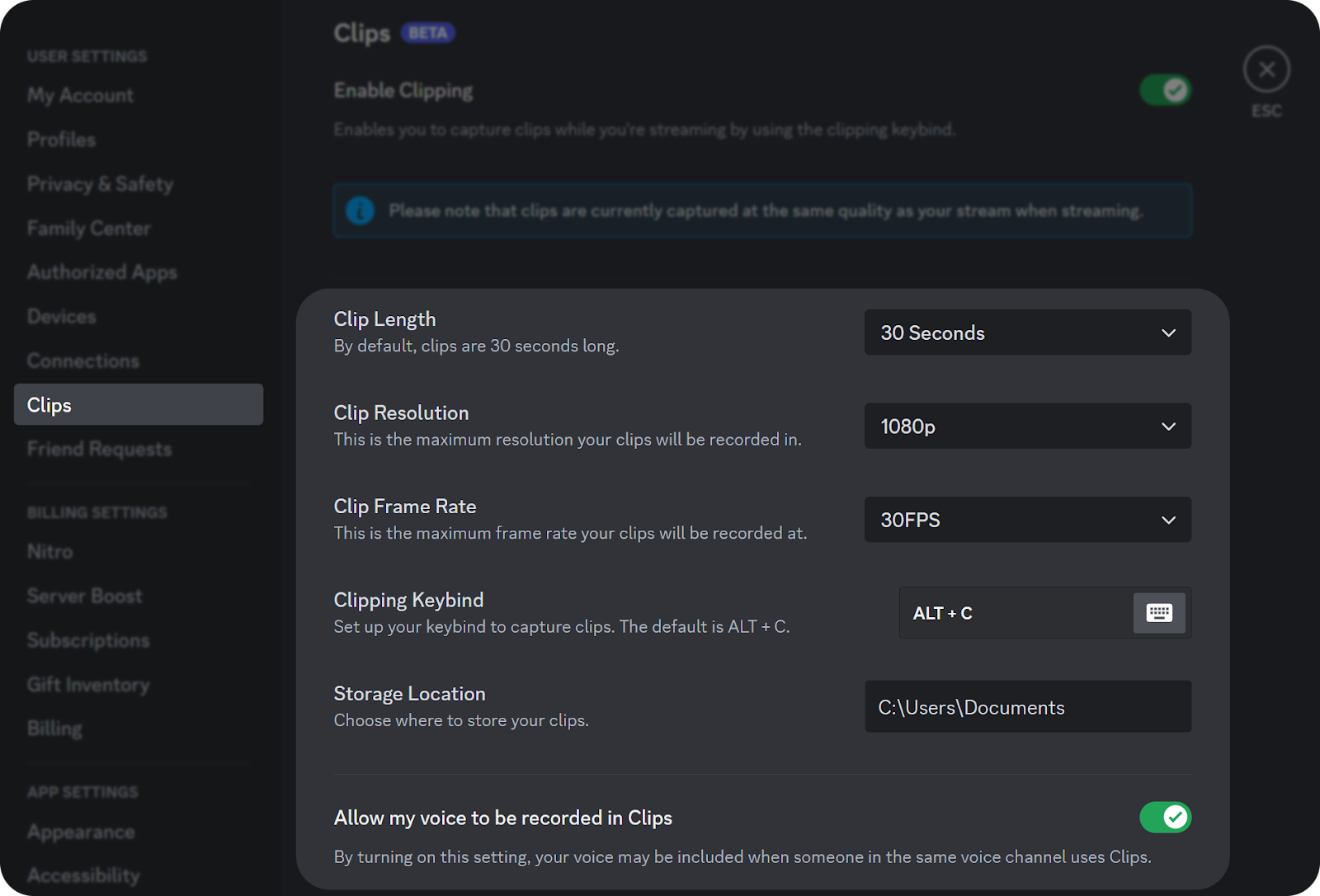Open the Clip Frame Rate dropdown
The width and height of the screenshot is (1320, 896).
(1027, 520)
